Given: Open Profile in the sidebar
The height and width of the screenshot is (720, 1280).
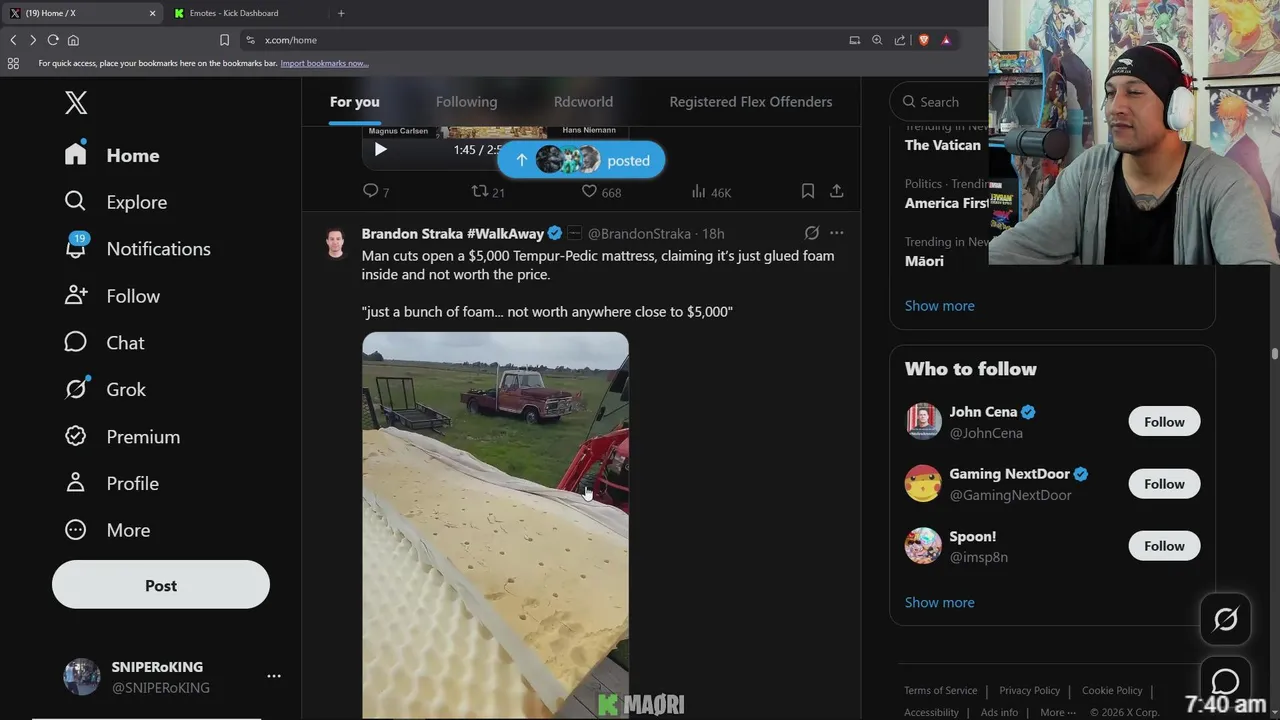Looking at the screenshot, I should click(x=111, y=483).
